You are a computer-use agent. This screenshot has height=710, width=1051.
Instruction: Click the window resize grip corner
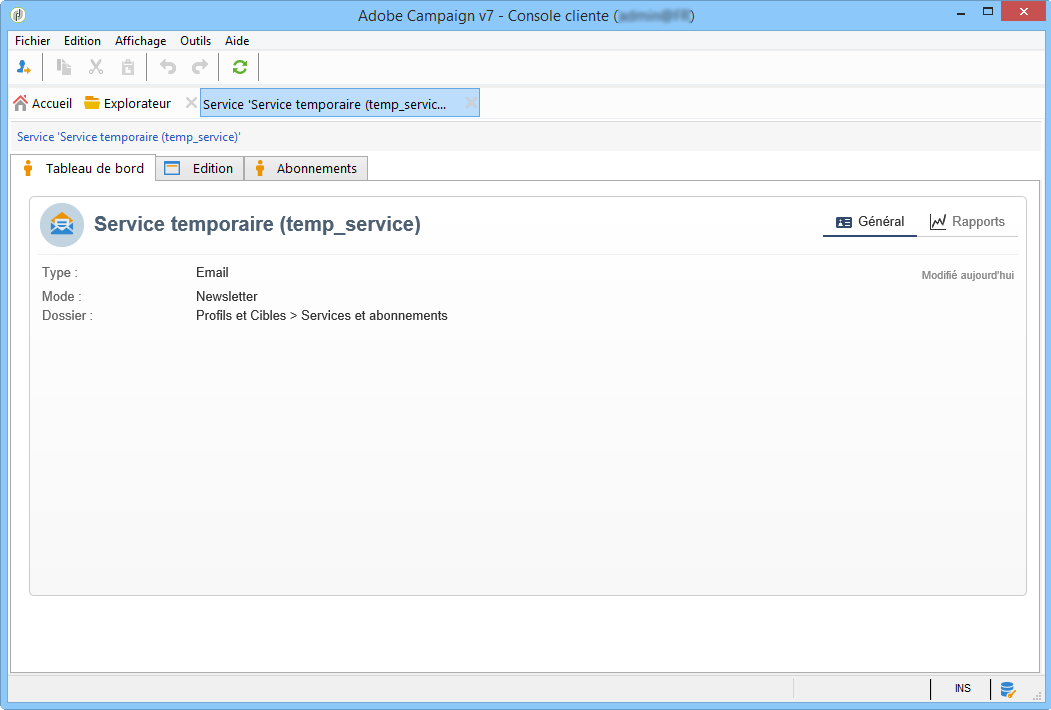coord(1037,696)
